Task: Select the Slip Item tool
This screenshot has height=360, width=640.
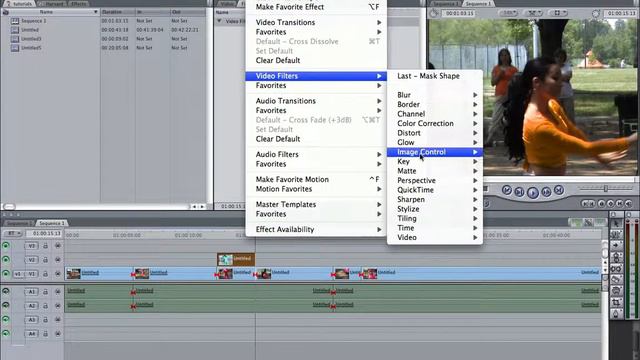Action: click(x=616, y=269)
